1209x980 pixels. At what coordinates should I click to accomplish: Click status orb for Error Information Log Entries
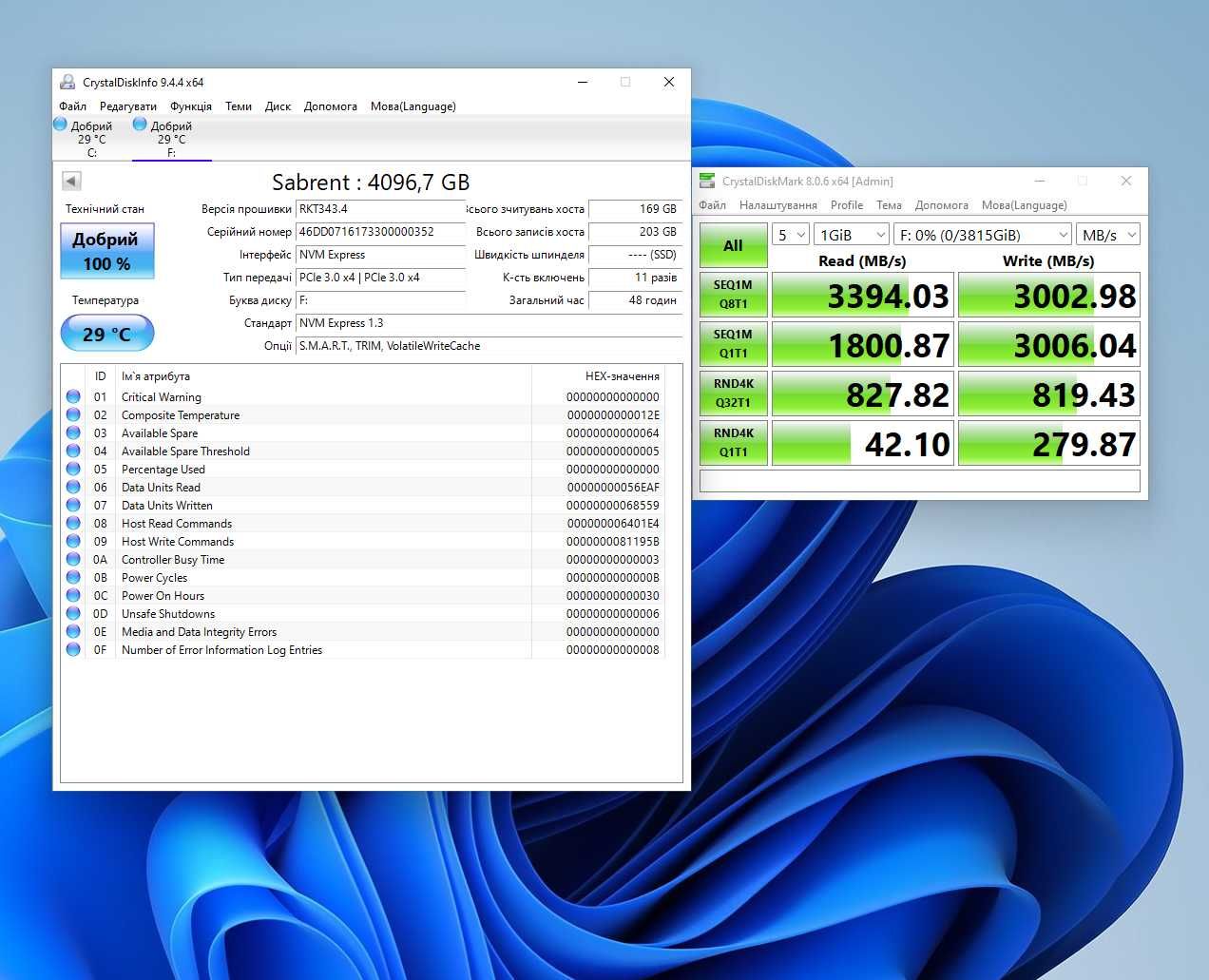(x=73, y=649)
